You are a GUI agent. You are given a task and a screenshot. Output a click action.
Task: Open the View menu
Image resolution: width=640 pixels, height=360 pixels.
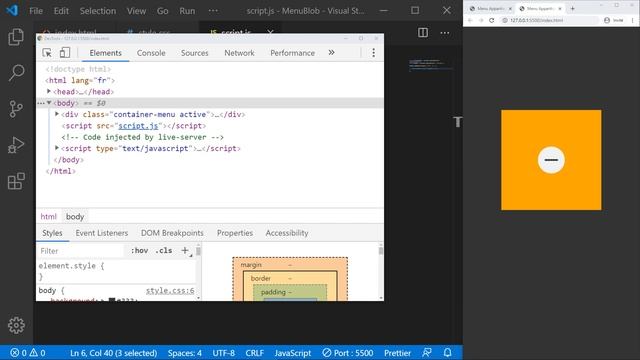136,11
